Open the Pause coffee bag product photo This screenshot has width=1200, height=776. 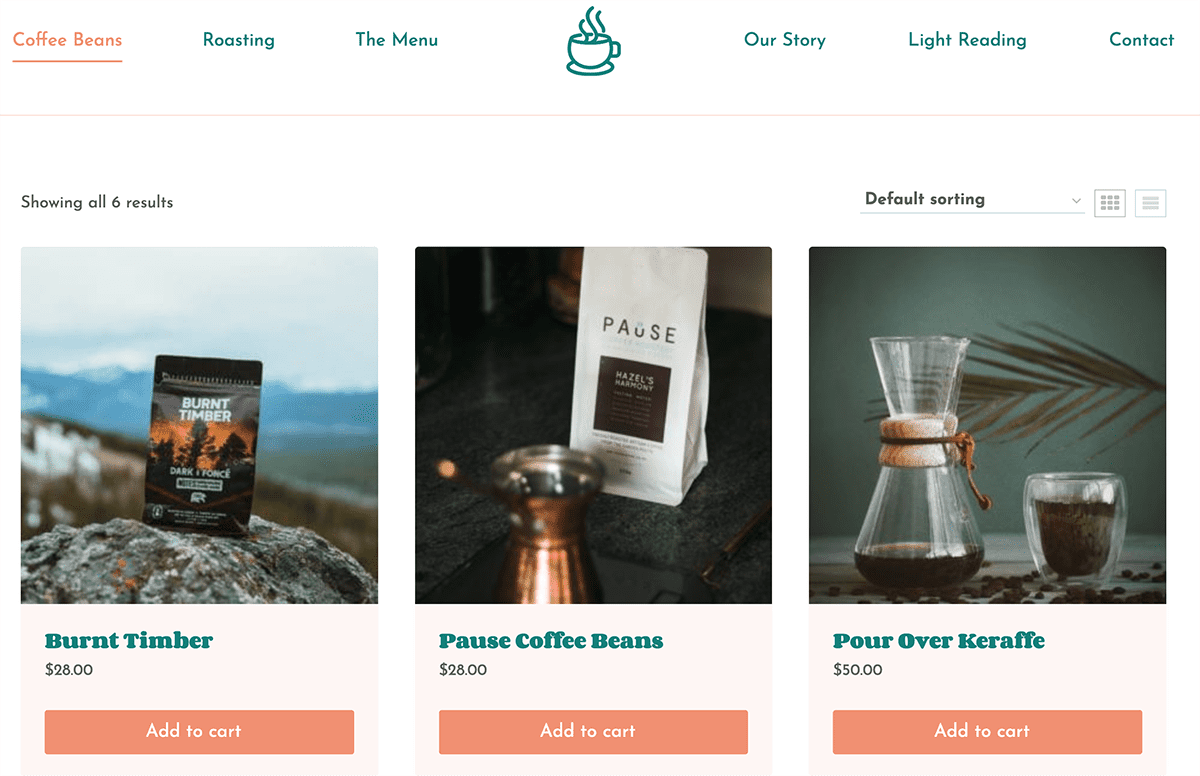coord(593,425)
